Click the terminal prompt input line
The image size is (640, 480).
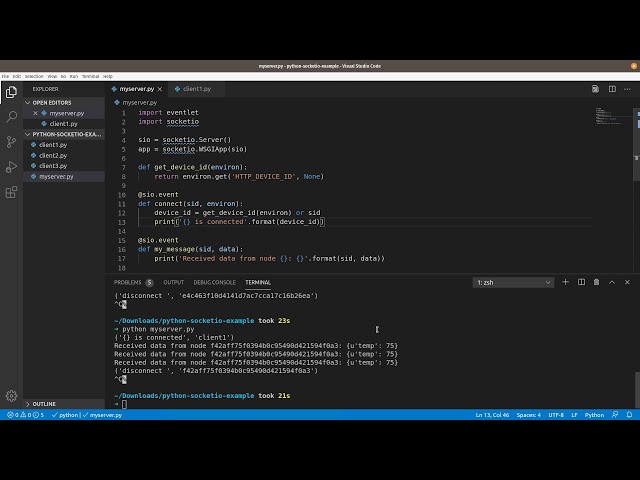point(124,404)
